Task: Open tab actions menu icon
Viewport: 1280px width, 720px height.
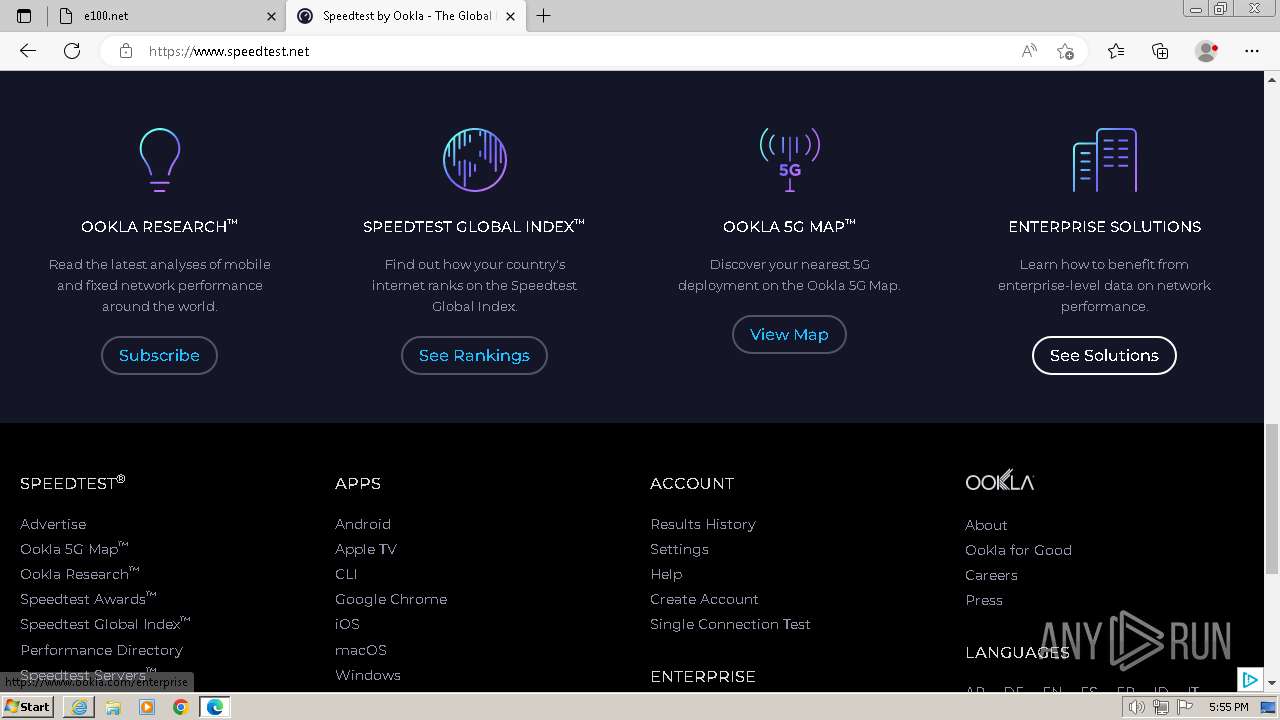Action: (24, 16)
